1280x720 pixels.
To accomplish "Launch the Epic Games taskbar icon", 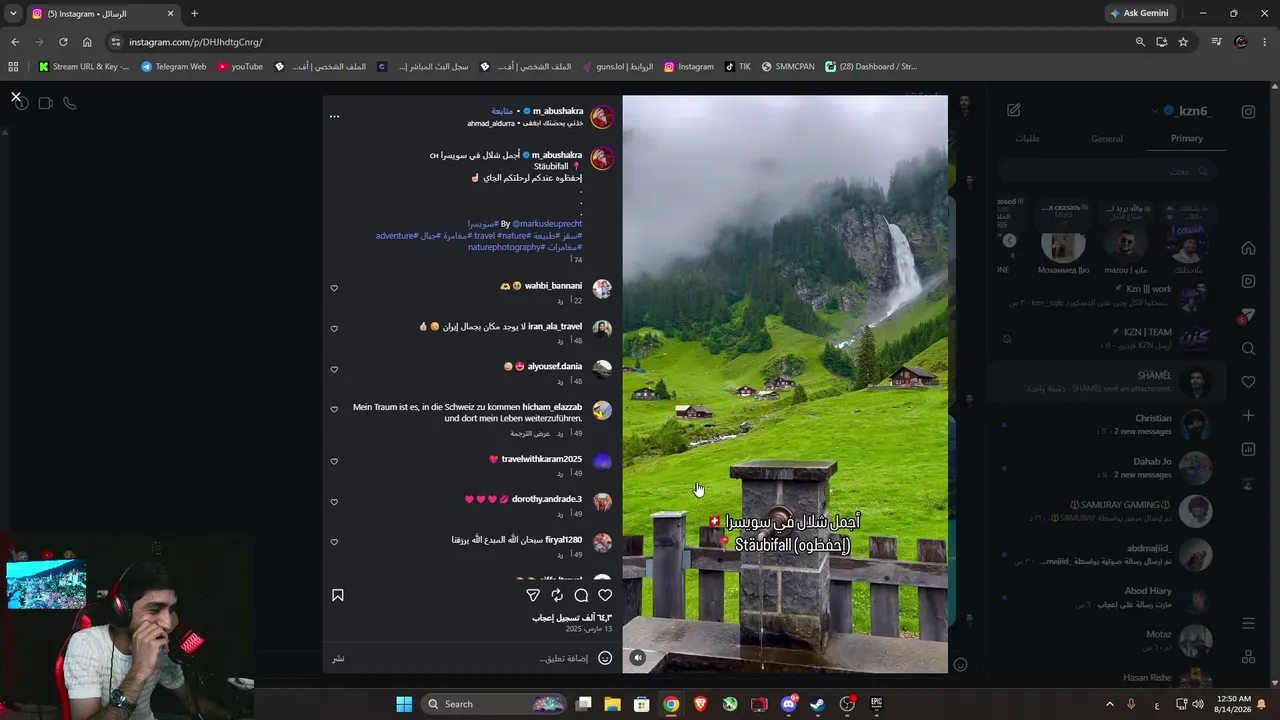I will click(x=876, y=704).
